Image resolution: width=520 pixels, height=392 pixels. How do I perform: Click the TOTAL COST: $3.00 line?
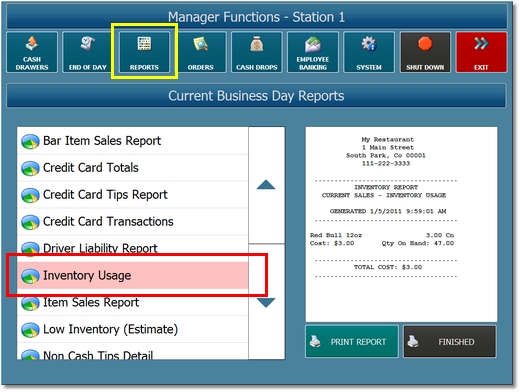pos(388,267)
